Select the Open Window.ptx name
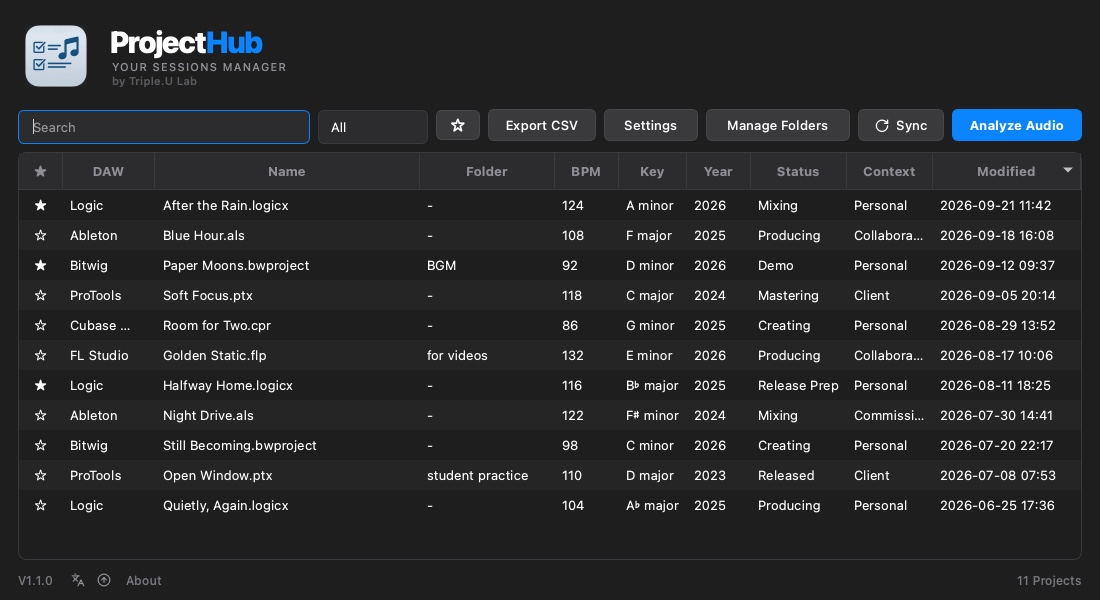Image resolution: width=1100 pixels, height=600 pixels. (217, 476)
